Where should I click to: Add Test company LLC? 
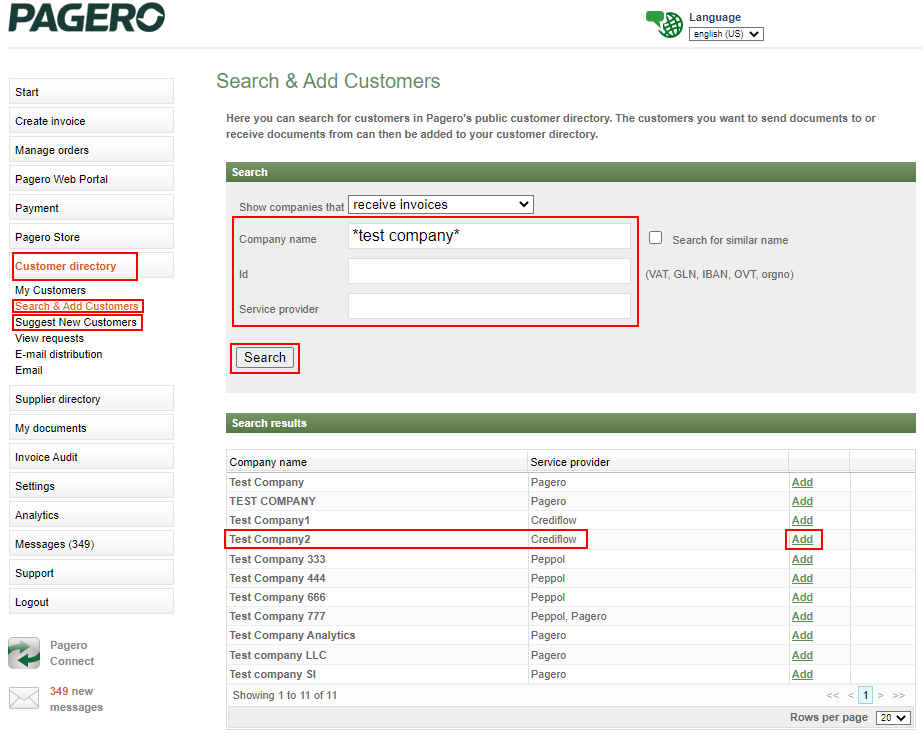802,655
